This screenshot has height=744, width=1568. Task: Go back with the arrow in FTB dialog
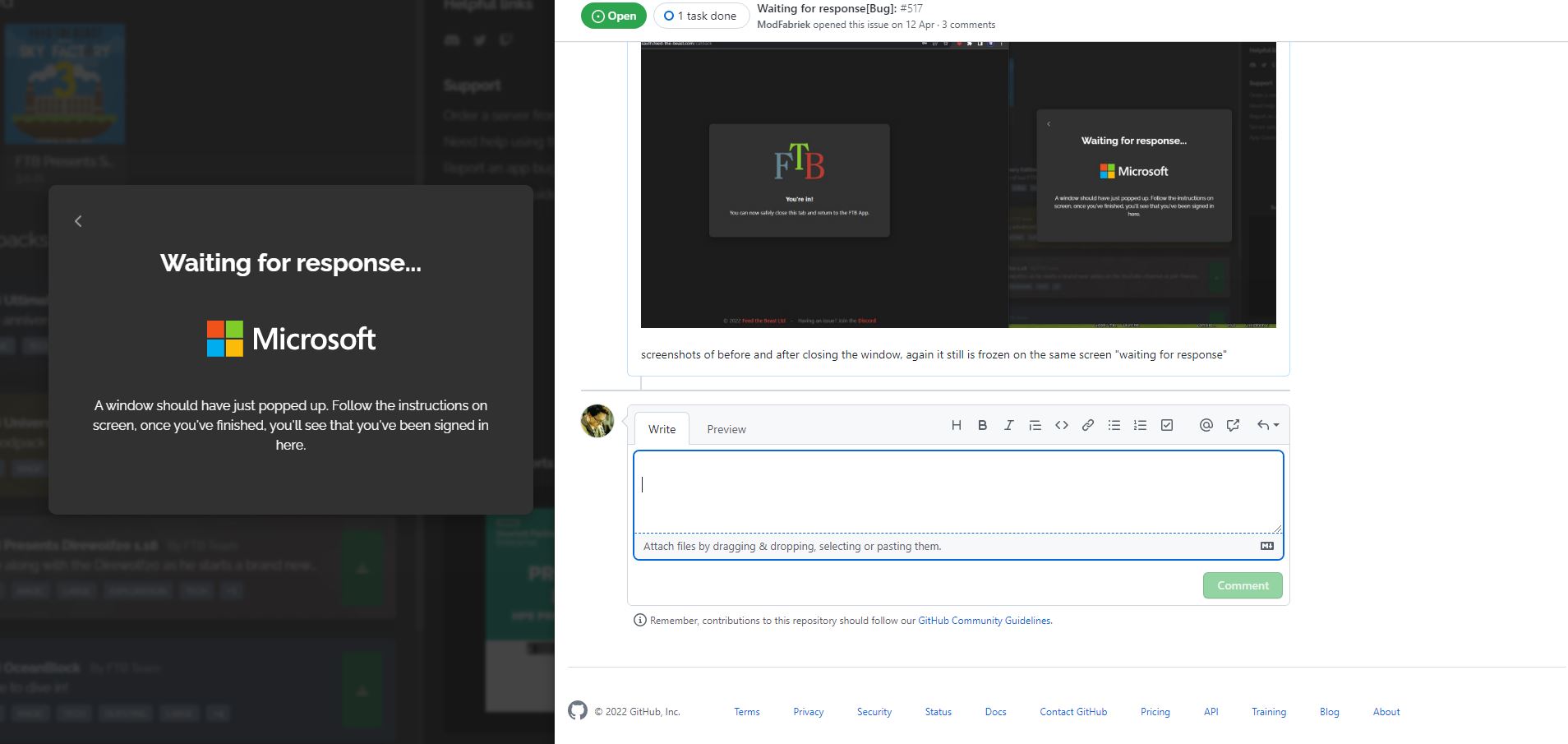click(78, 221)
